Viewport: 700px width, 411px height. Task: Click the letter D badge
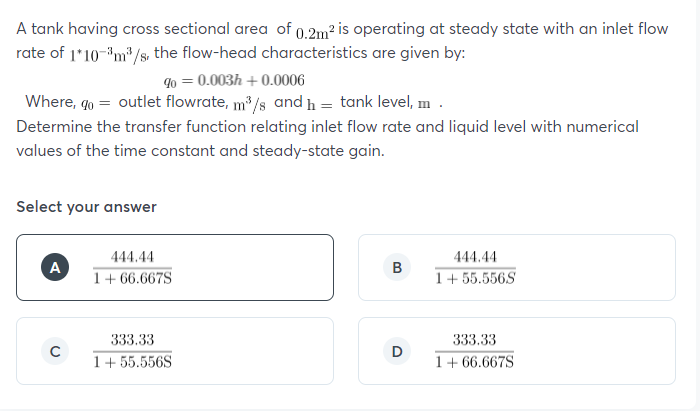point(397,351)
